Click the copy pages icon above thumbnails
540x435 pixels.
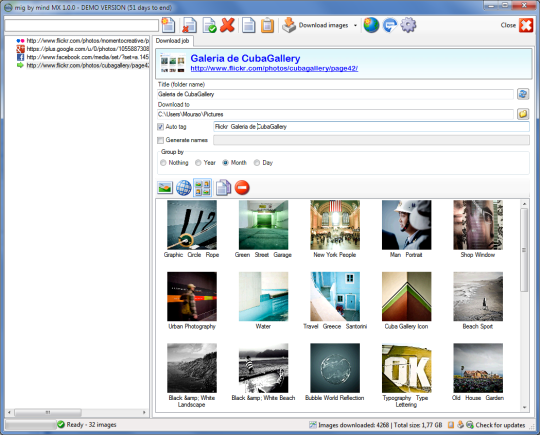[x=223, y=188]
